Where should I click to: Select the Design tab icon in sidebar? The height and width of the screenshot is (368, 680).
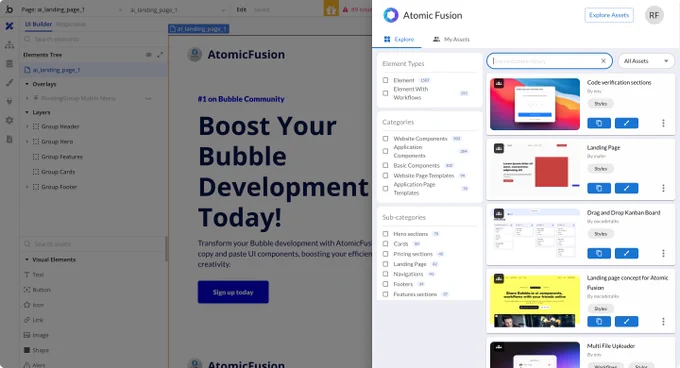point(9,26)
